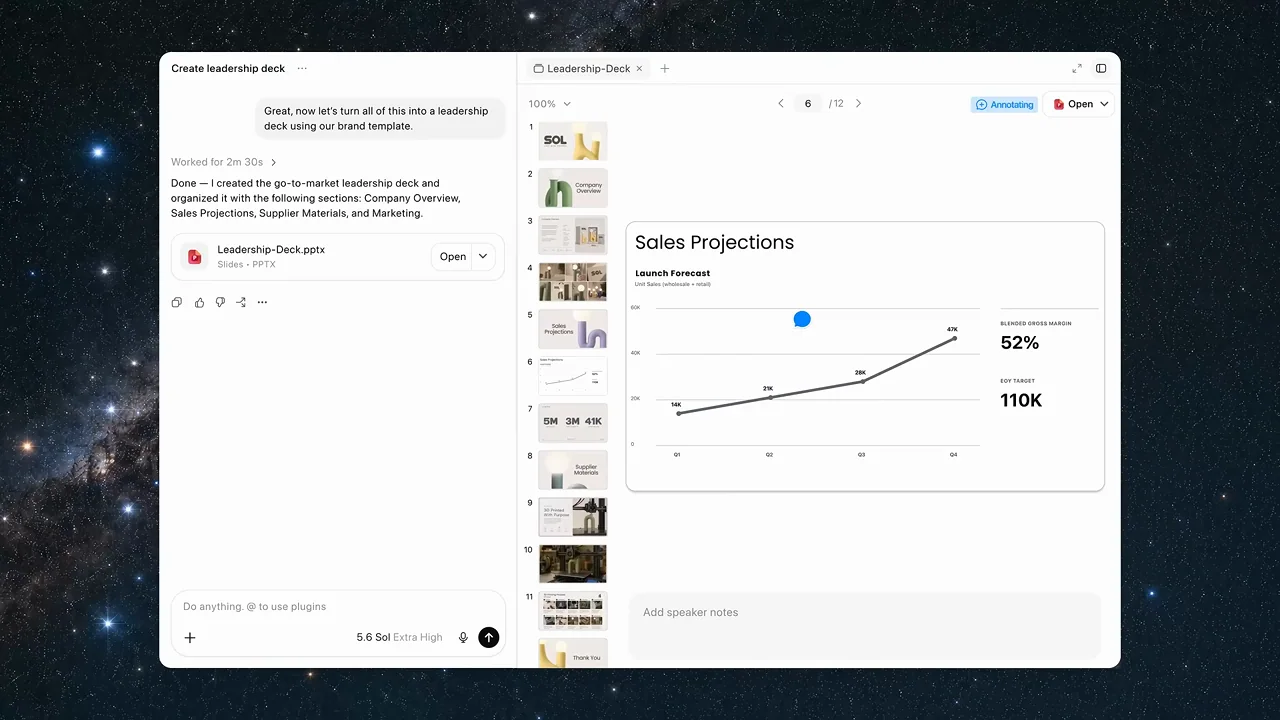The image size is (1280, 720).
Task: Open the more actions ellipsis under the response
Action: coord(262,302)
